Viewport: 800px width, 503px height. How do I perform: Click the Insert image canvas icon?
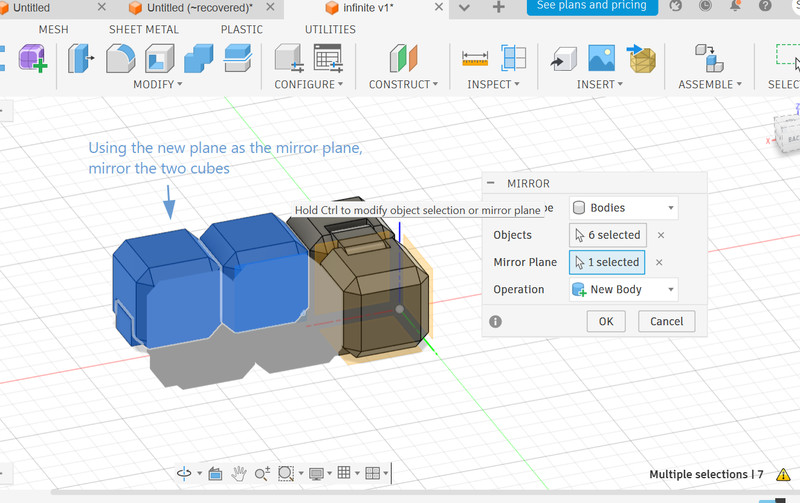click(601, 58)
